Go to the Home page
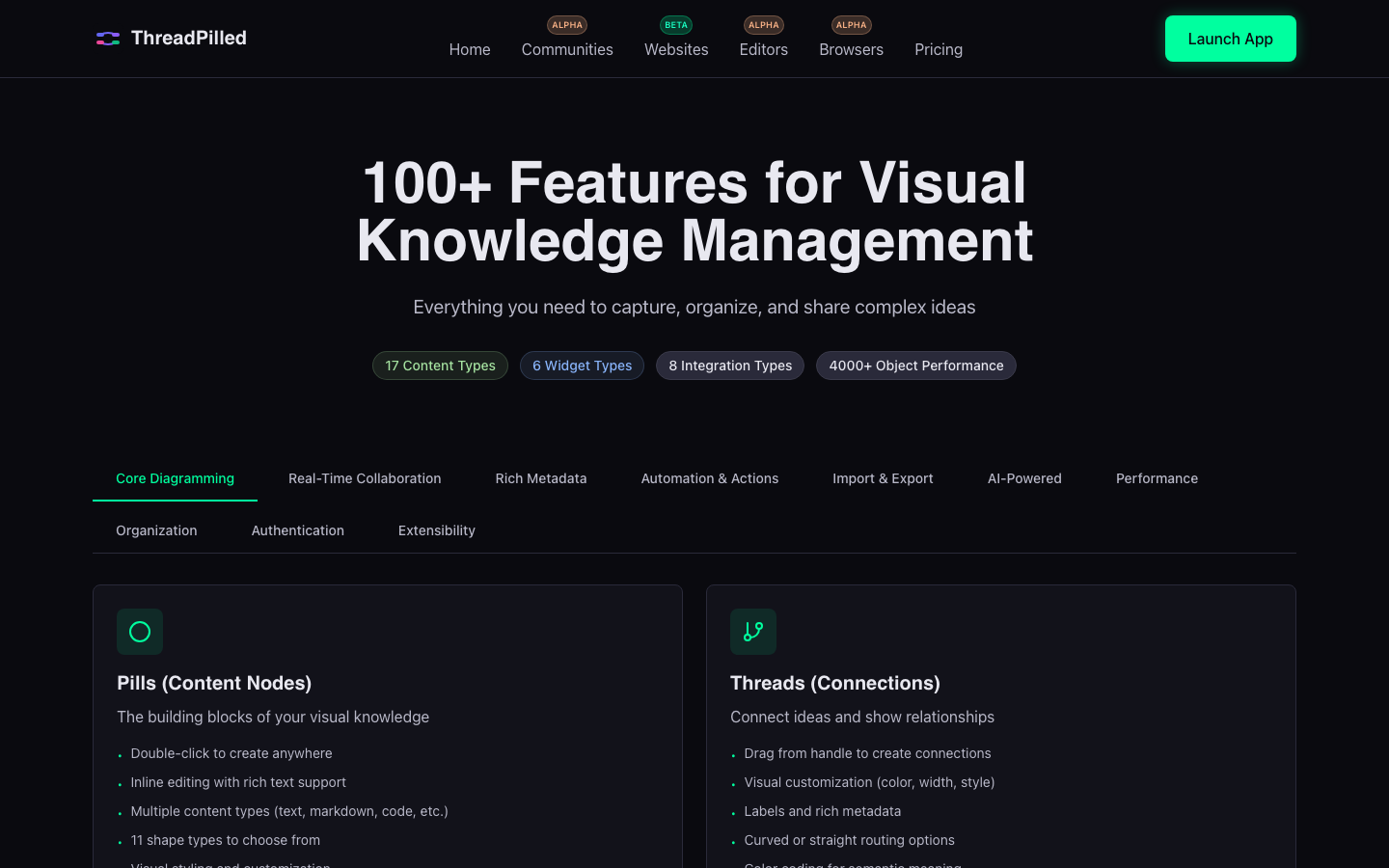Viewport: 1389px width, 868px height. click(470, 49)
